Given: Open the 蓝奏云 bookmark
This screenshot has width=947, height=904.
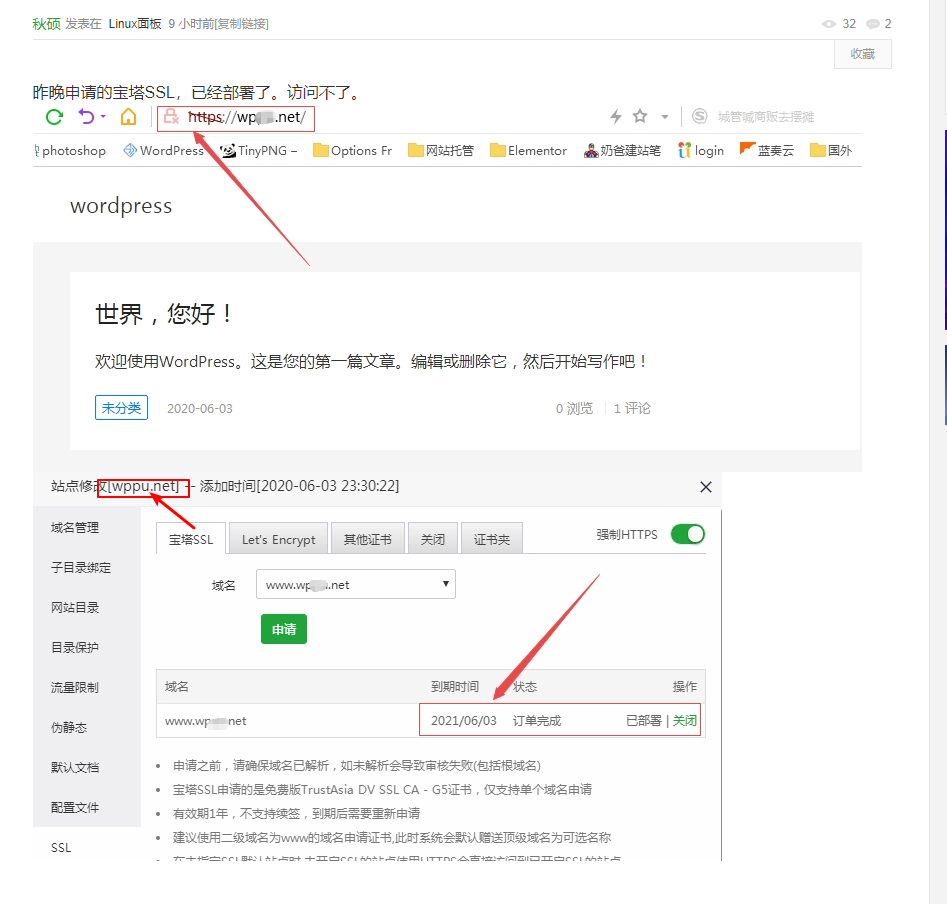Looking at the screenshot, I should pos(767,150).
